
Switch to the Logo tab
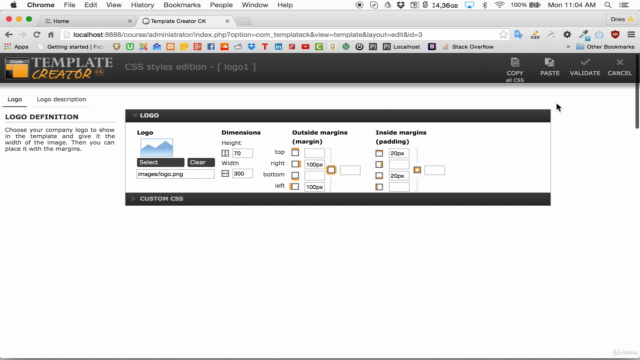(x=15, y=99)
